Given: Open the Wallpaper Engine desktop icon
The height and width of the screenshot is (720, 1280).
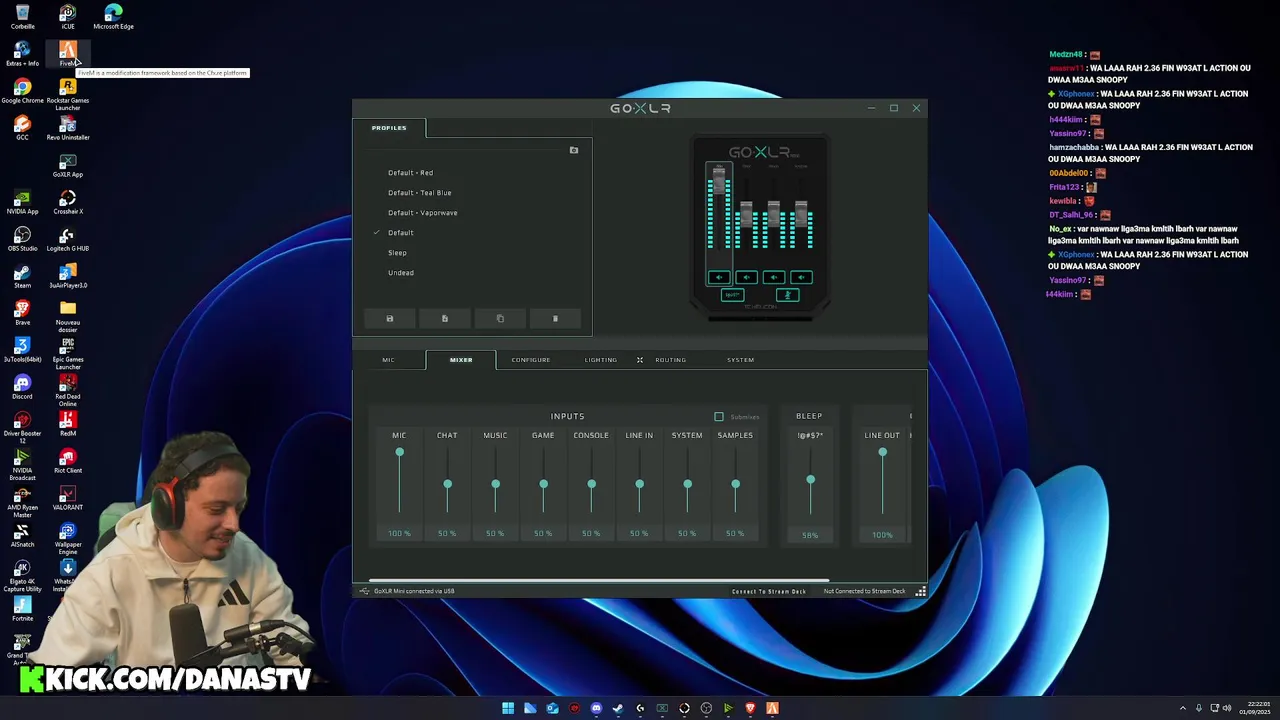Looking at the screenshot, I should [x=68, y=538].
